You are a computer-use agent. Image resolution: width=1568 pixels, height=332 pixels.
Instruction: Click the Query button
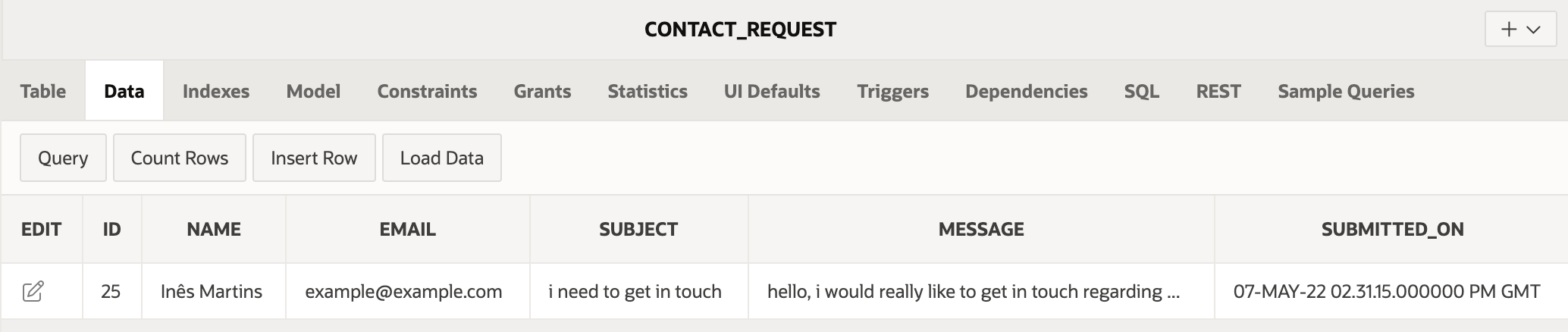point(63,158)
